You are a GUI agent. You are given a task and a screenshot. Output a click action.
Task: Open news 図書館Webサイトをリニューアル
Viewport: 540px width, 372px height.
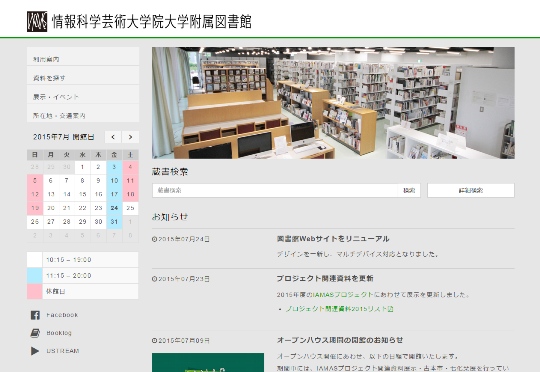(x=333, y=239)
